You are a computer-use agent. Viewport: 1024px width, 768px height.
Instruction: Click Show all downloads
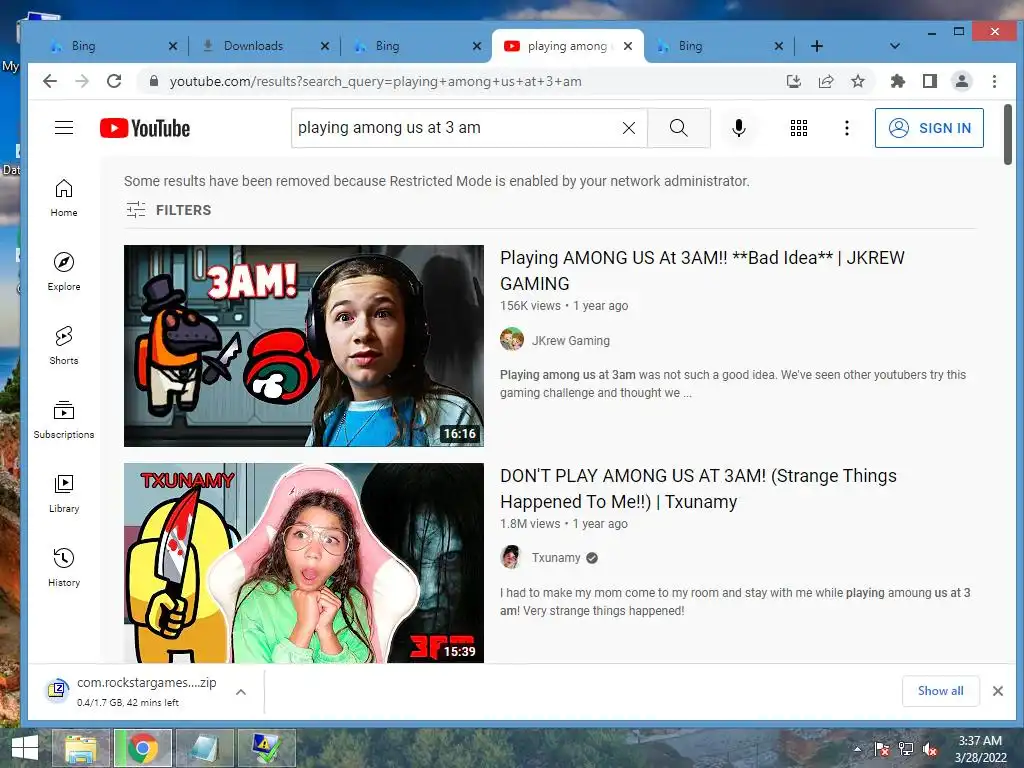coord(940,691)
